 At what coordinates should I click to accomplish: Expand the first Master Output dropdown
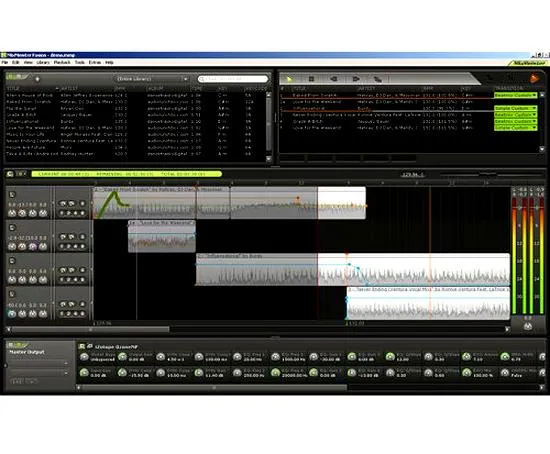click(39, 363)
